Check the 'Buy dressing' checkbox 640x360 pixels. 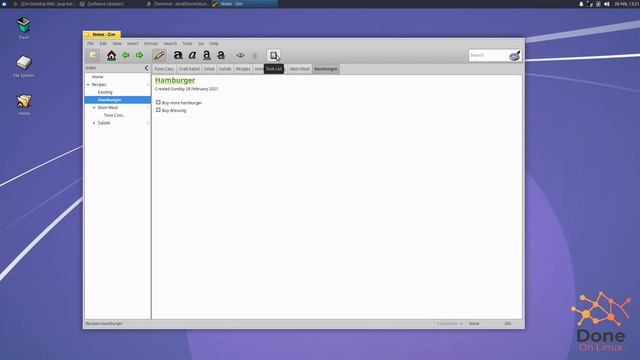click(158, 110)
